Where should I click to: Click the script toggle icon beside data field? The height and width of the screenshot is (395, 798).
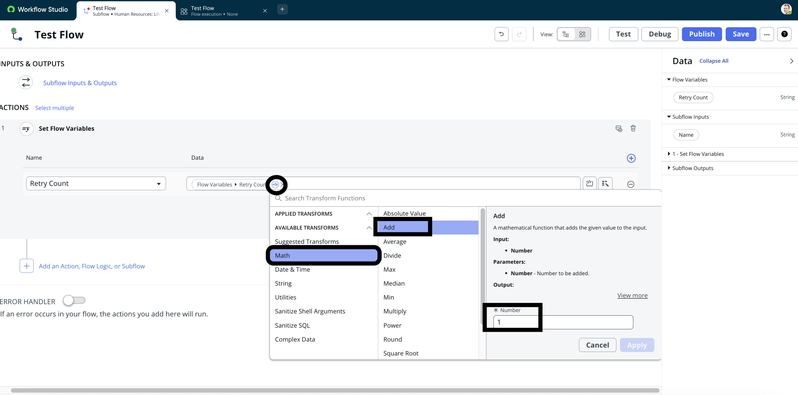point(590,184)
